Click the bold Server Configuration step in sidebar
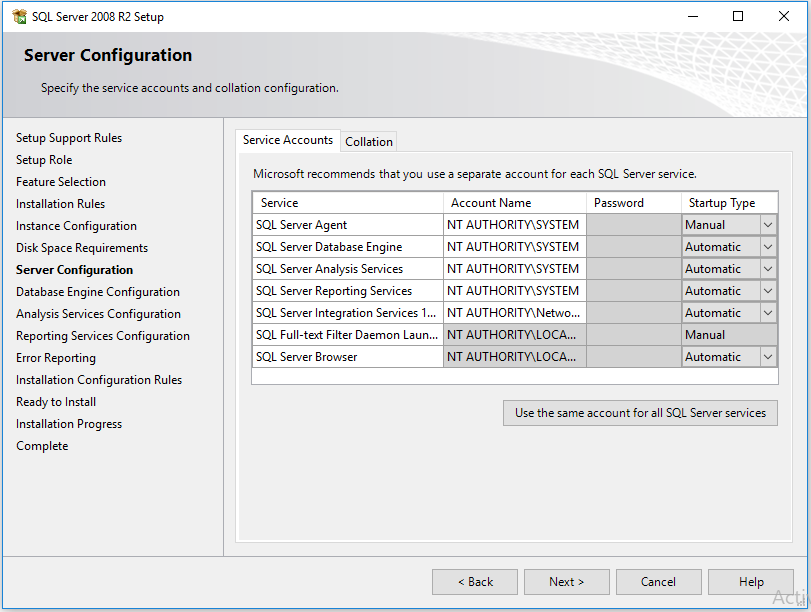Image resolution: width=811 pixels, height=612 pixels. 74,270
